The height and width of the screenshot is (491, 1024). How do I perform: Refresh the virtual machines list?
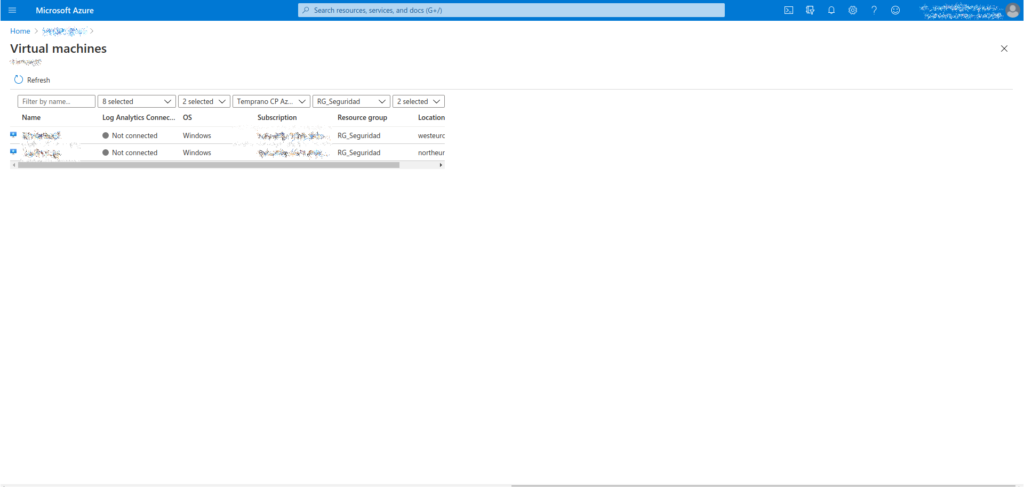32,80
